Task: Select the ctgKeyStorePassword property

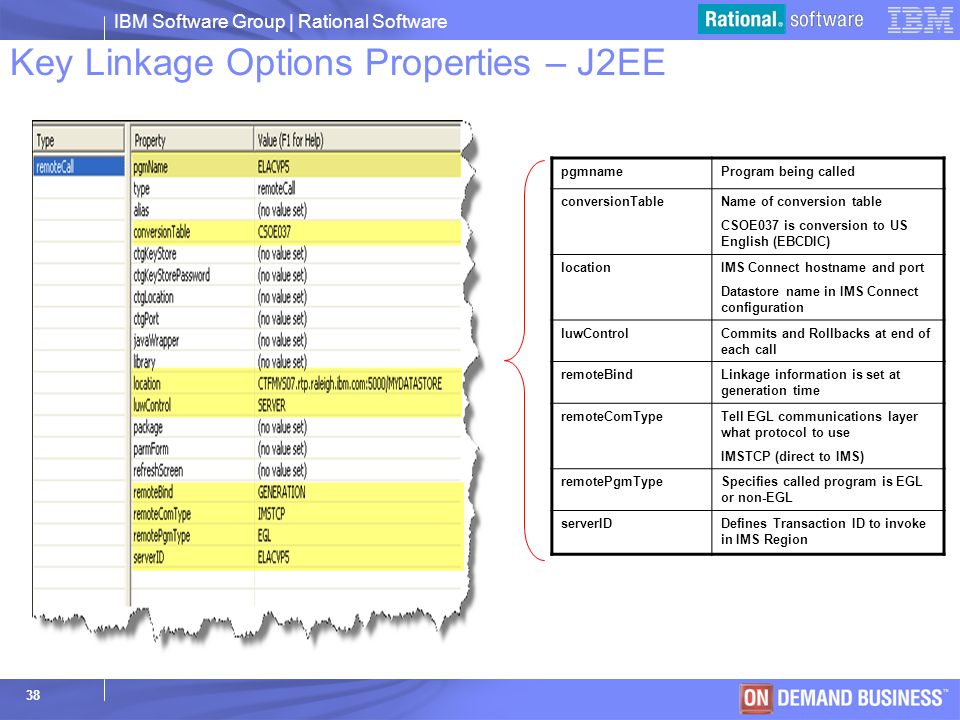Action: 171,276
